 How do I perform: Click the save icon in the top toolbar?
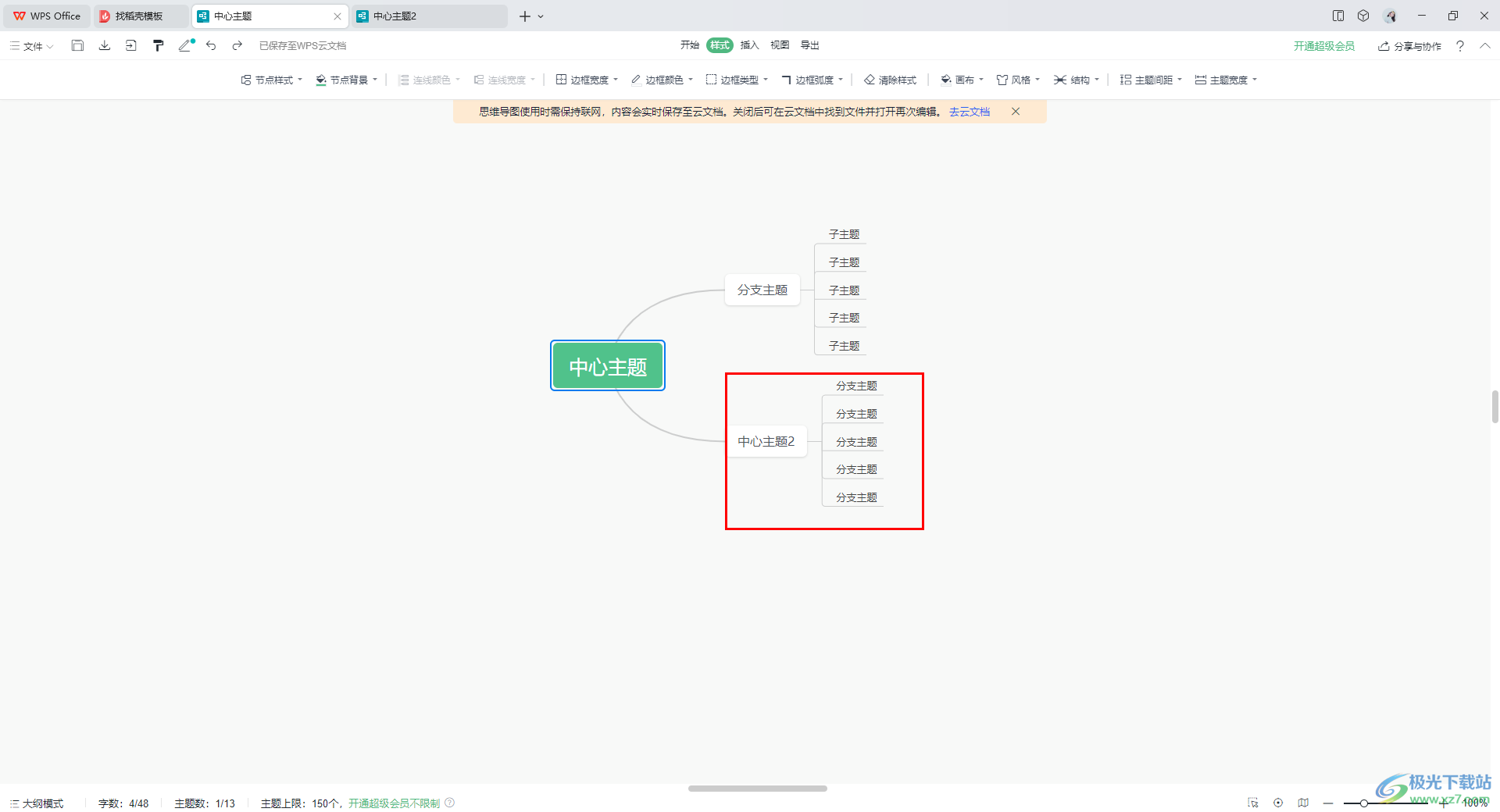77,45
